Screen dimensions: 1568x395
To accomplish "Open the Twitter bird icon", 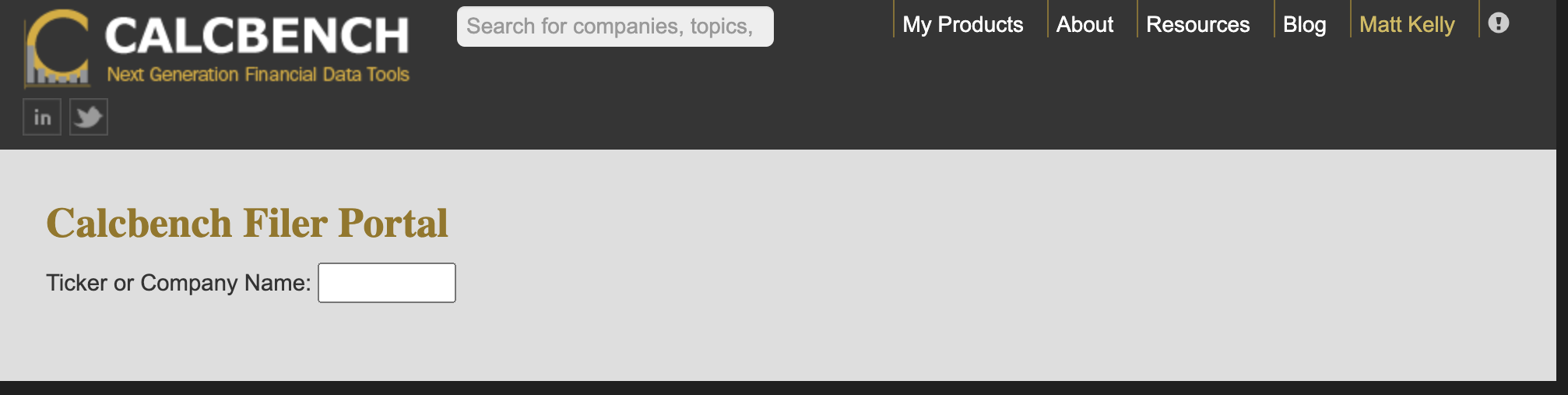I will click(89, 117).
